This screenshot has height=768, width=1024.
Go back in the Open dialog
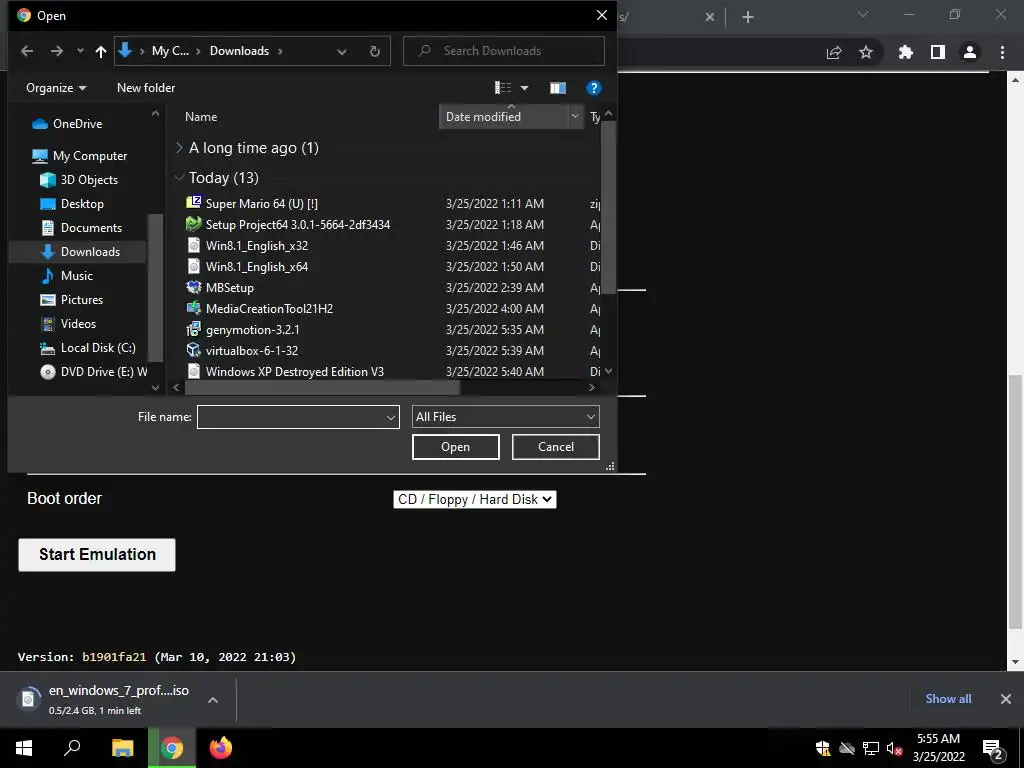(x=27, y=51)
